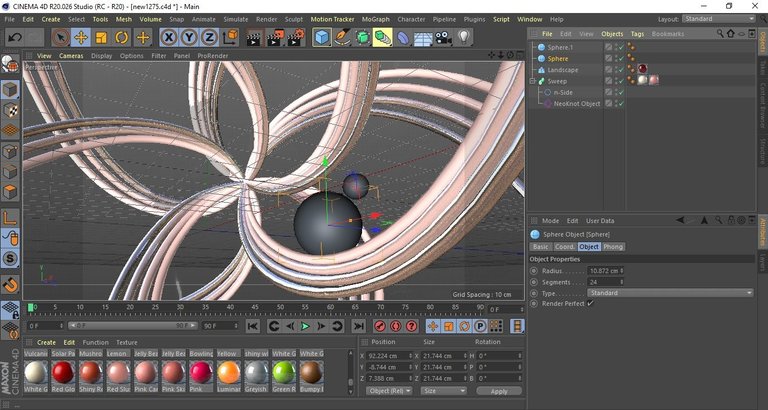Toggle n-Side enabled checkmark
768x410 pixels.
coord(621,93)
